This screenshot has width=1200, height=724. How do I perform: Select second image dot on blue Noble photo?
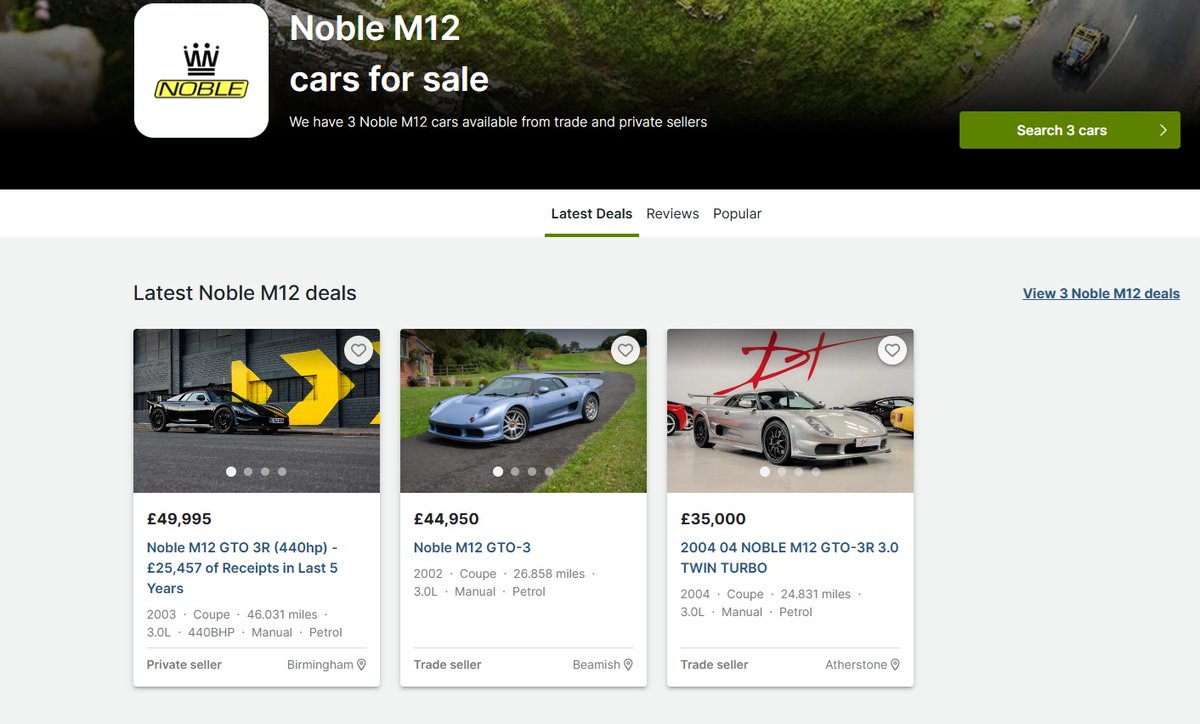[x=515, y=471]
